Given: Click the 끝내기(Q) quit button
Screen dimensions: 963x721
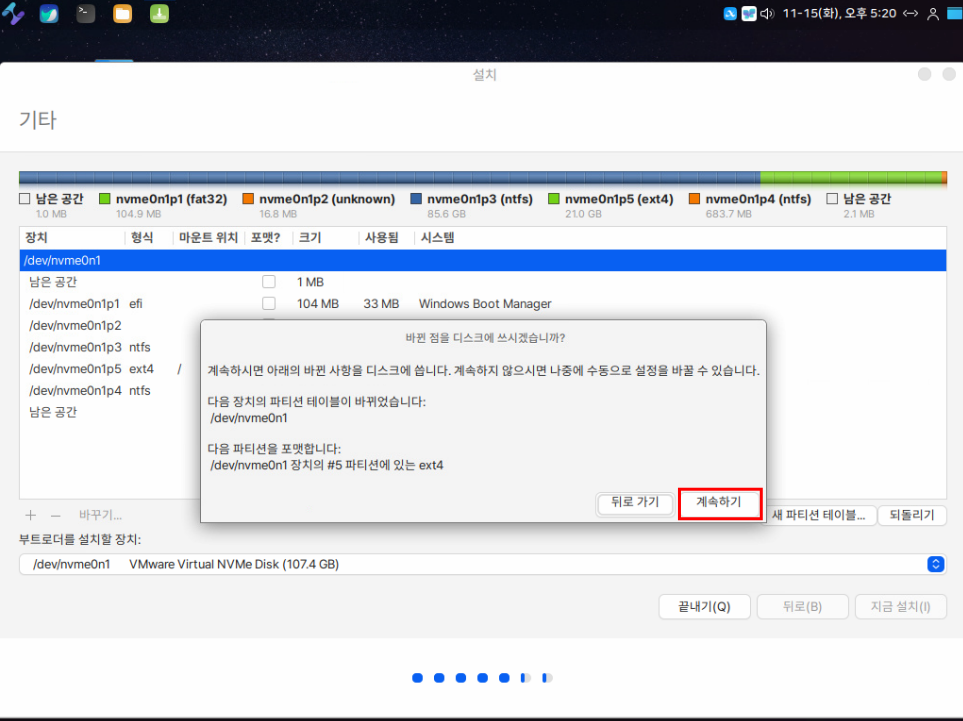Looking at the screenshot, I should 703,607.
